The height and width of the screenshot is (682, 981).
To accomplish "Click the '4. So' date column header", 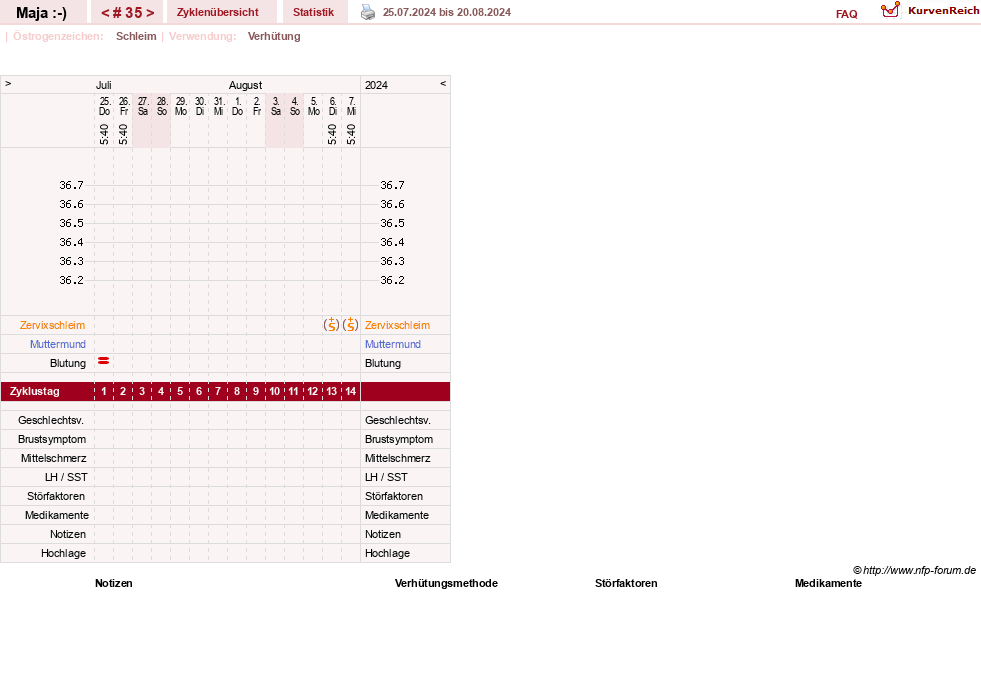I will 295,106.
